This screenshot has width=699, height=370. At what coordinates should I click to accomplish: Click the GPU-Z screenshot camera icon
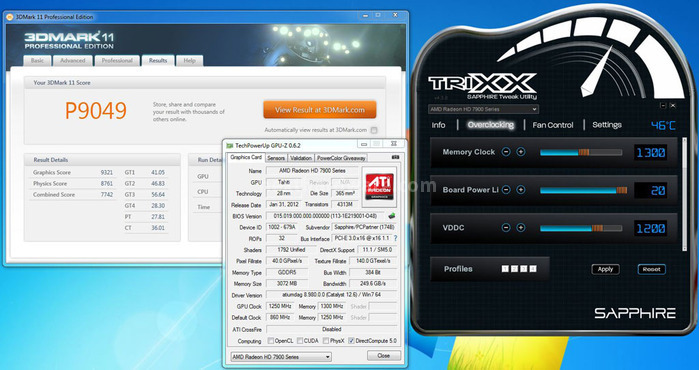click(x=395, y=157)
